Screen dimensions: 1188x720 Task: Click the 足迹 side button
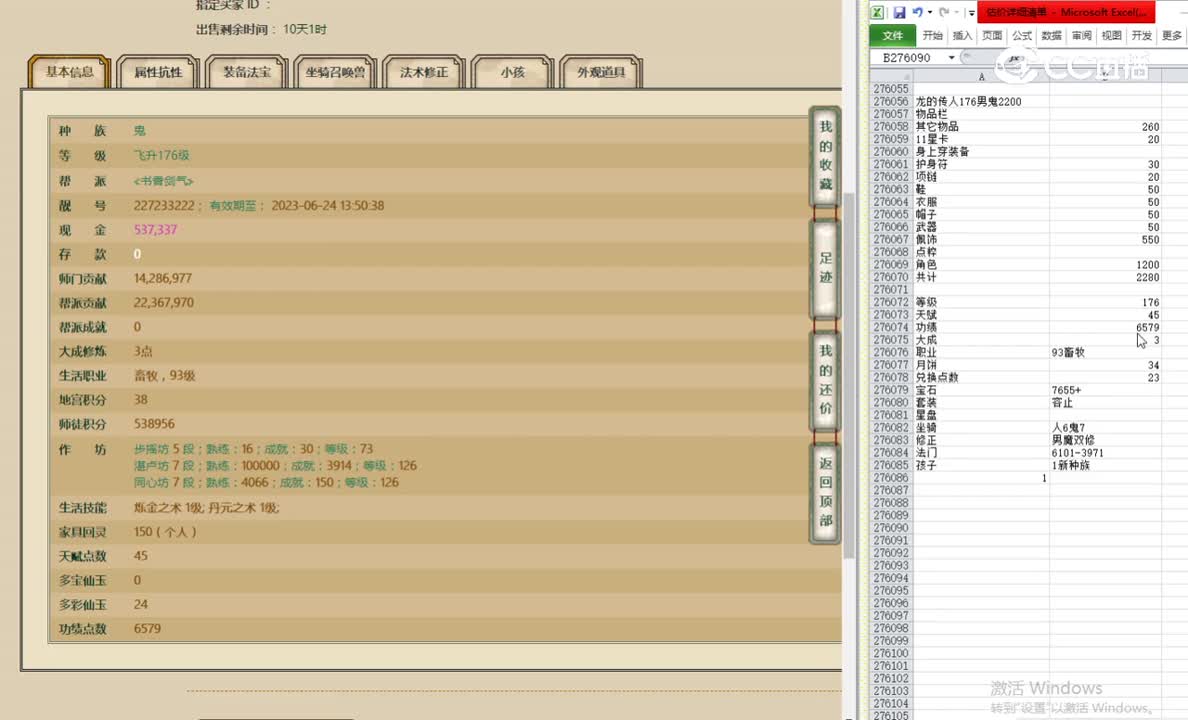pos(825,268)
